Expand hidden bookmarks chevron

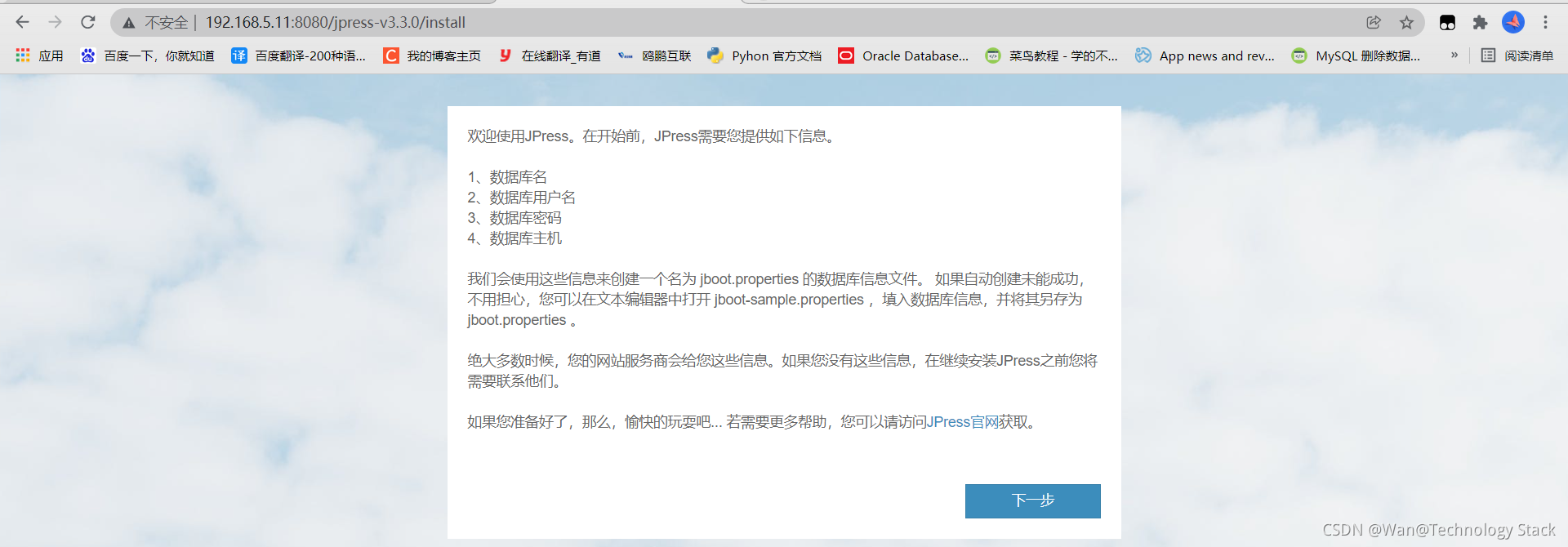[x=1454, y=55]
